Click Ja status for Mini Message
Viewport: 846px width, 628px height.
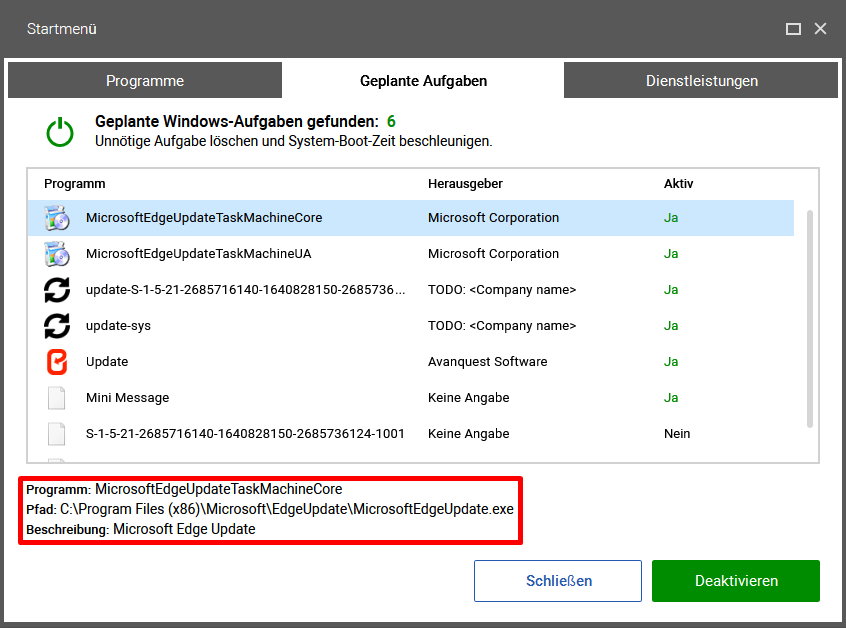pyautogui.click(x=671, y=398)
